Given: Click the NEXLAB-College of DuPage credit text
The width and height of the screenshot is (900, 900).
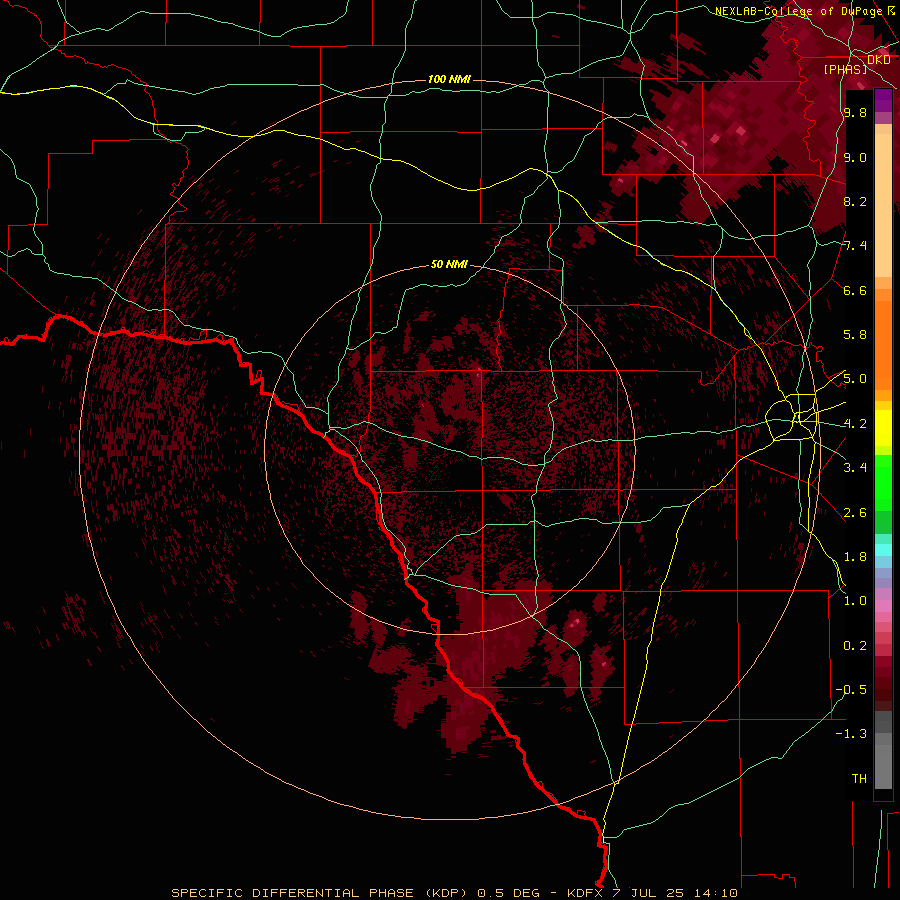Looking at the screenshot, I should 798,11.
